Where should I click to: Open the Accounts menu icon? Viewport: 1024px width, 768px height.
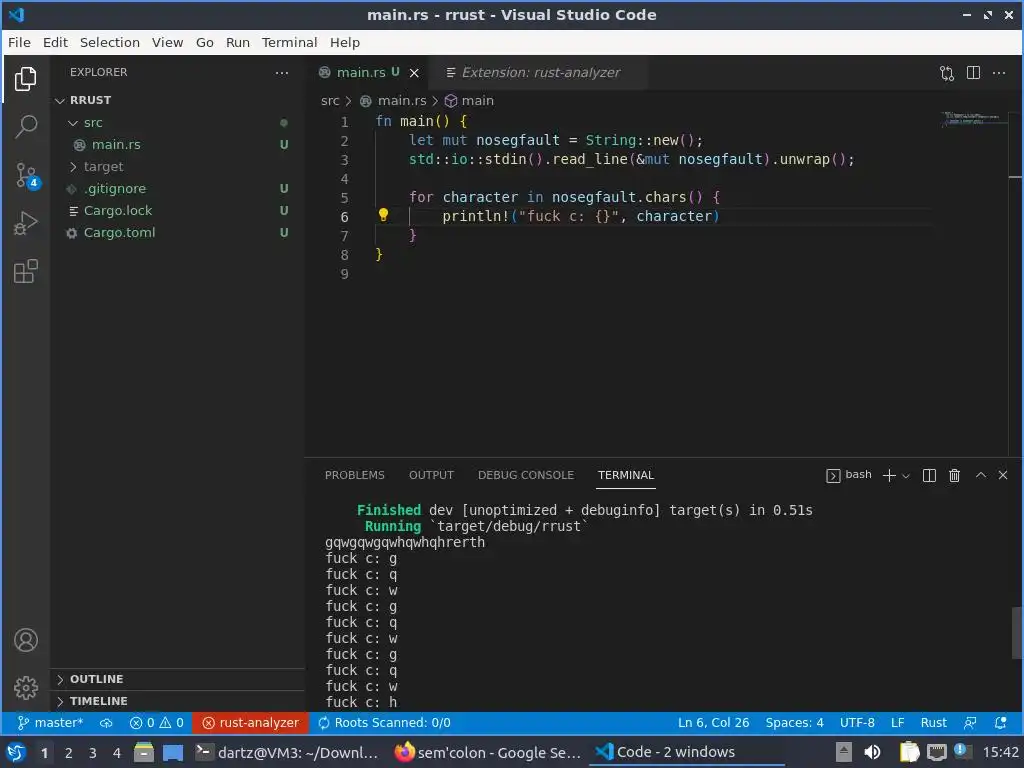pos(25,640)
